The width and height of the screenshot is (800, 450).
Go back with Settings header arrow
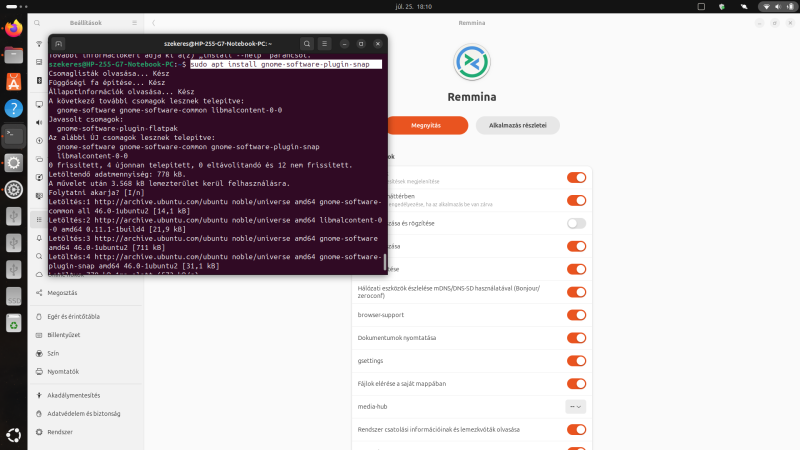(x=154, y=23)
